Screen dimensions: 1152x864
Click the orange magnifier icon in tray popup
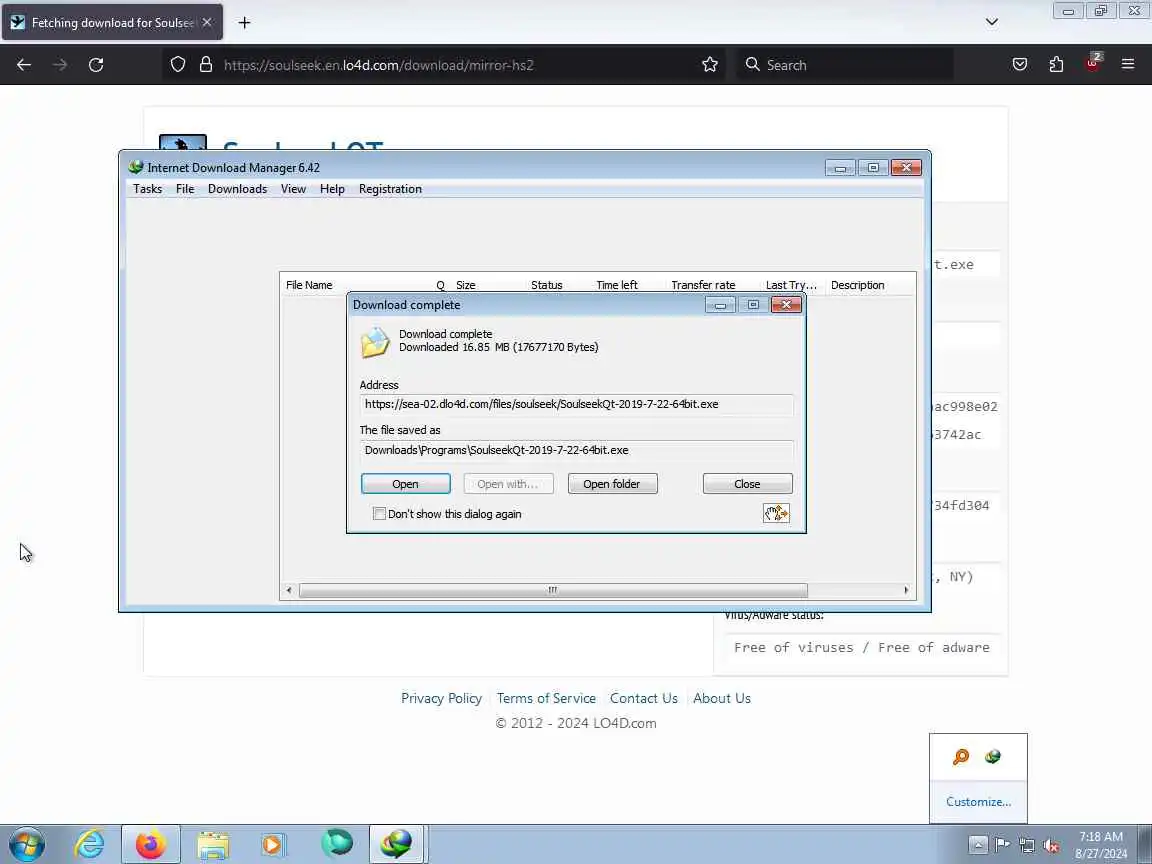pos(961,757)
